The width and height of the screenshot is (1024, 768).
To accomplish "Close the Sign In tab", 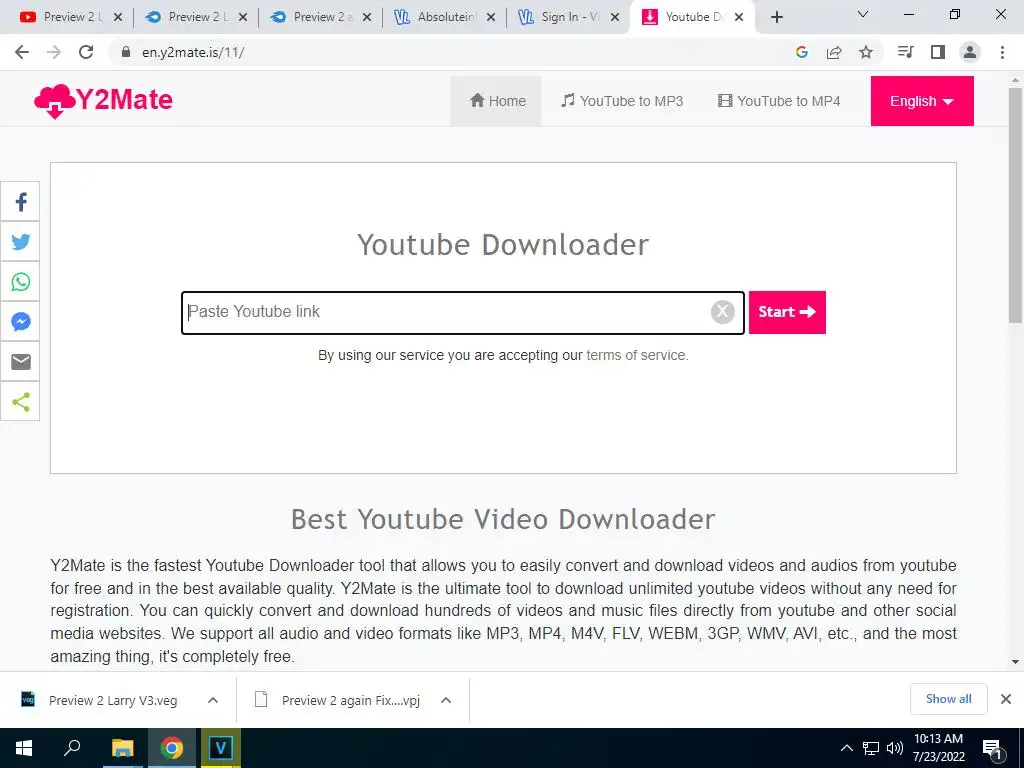I will click(x=615, y=18).
